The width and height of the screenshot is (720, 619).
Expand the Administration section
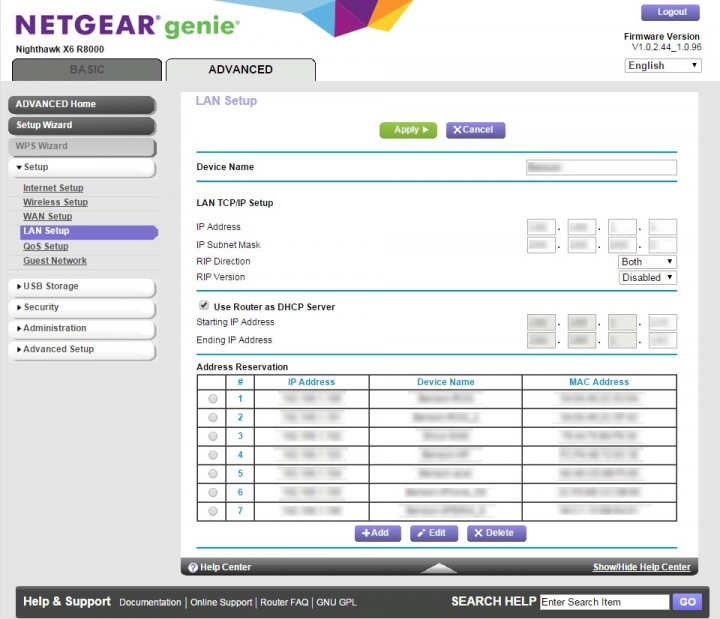pyautogui.click(x=82, y=329)
